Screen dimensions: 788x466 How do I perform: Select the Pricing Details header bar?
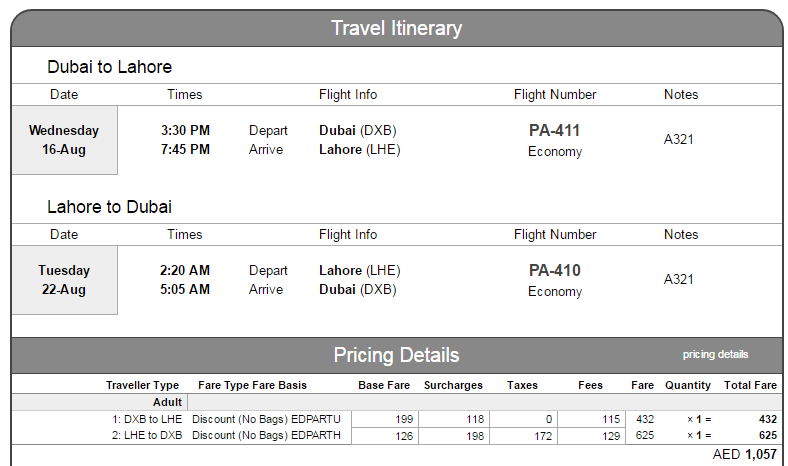(x=397, y=355)
